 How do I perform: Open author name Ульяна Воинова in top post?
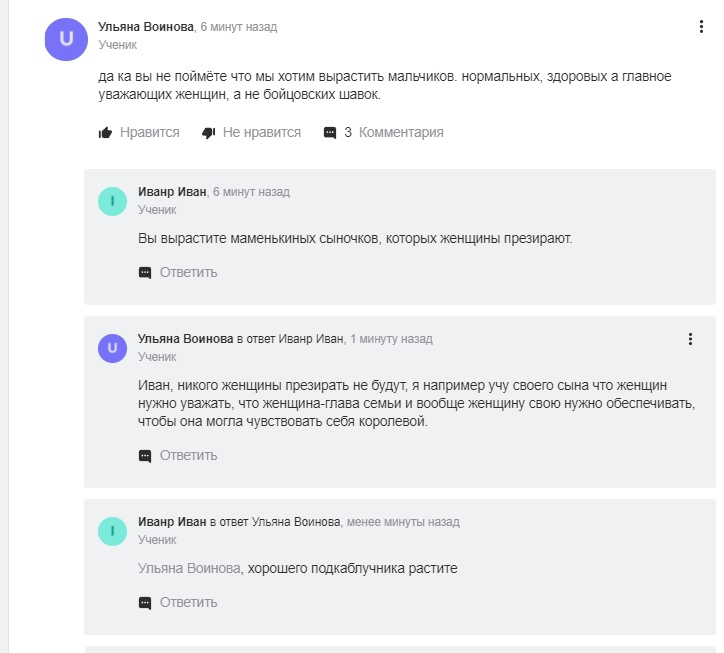(x=145, y=27)
